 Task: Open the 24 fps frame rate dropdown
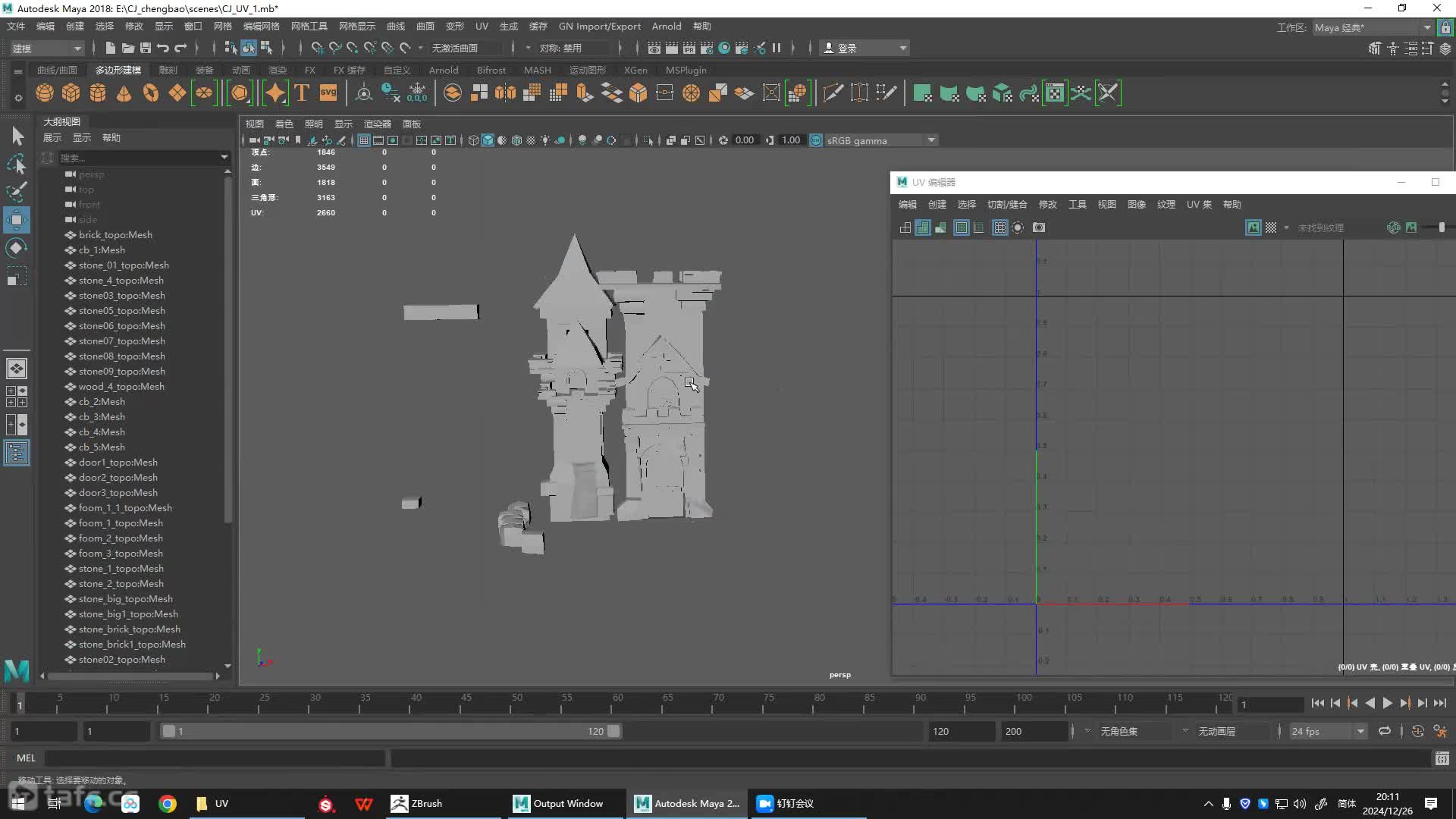tap(1328, 731)
